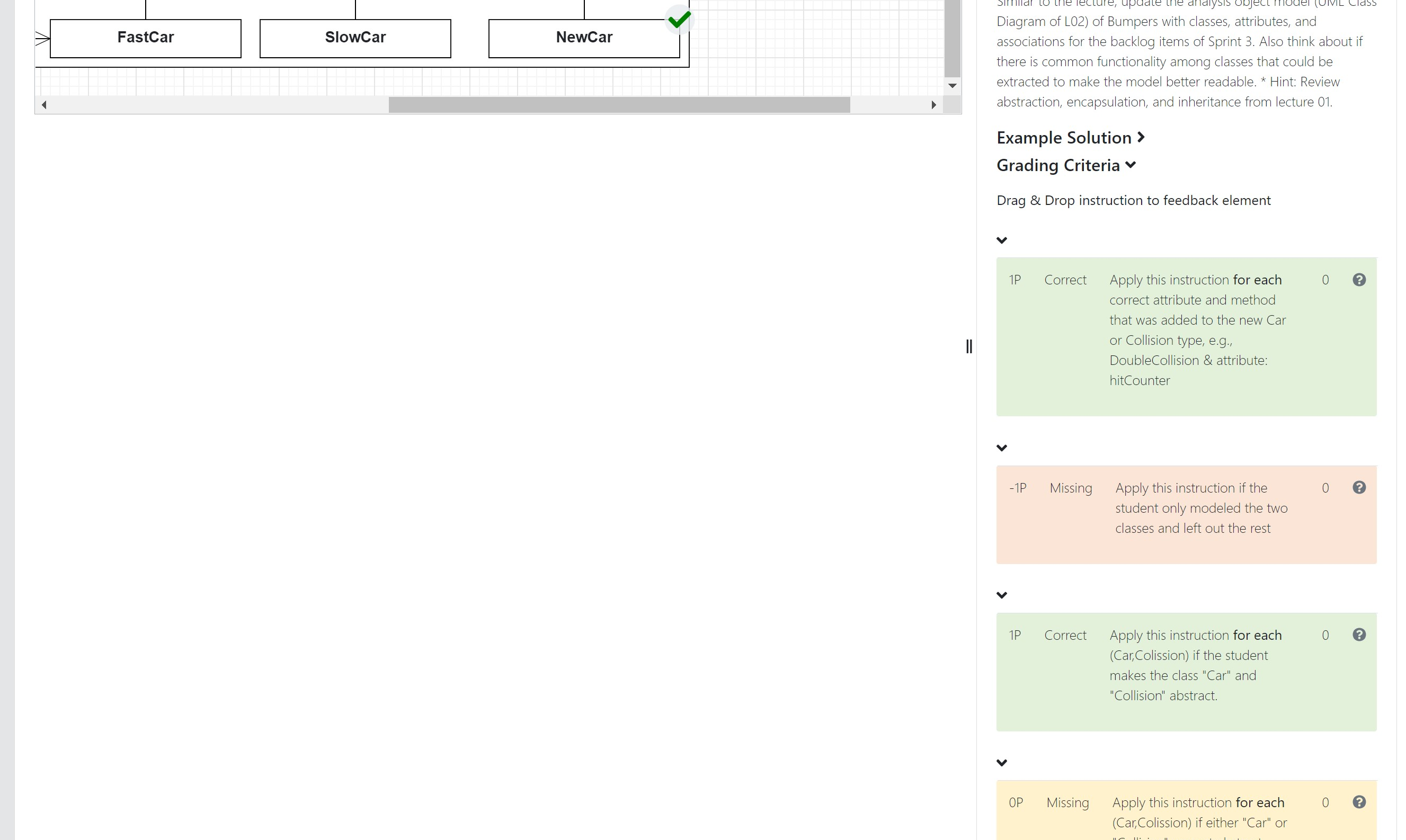This screenshot has width=1406, height=840.
Task: Collapse the first 1P Correct feedback block
Action: point(1002,240)
